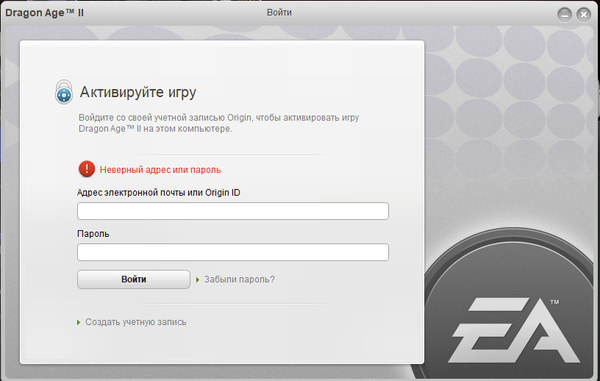Click the Войти title in window header

[279, 13]
